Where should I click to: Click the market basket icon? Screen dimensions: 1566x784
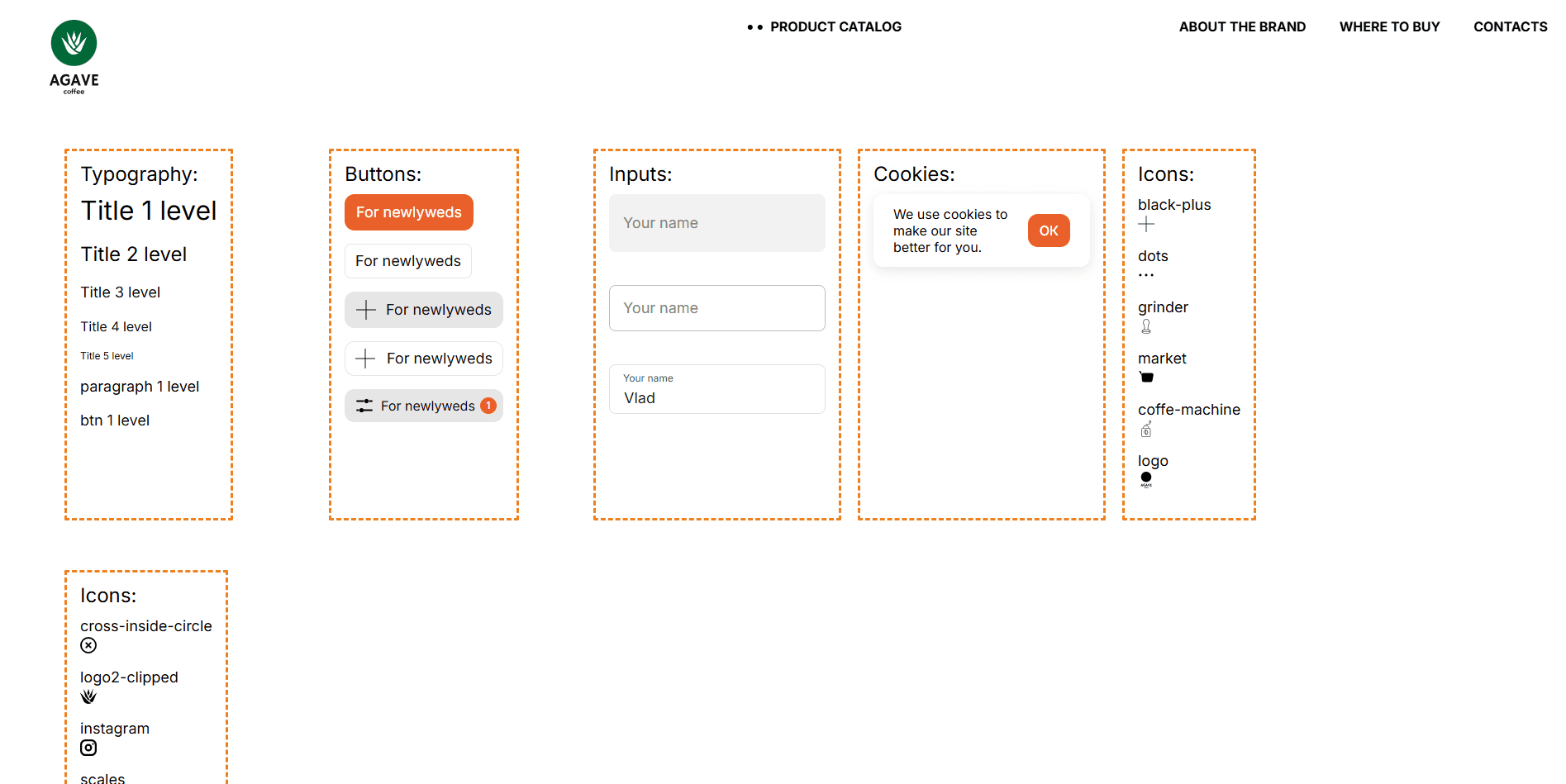[1146, 378]
